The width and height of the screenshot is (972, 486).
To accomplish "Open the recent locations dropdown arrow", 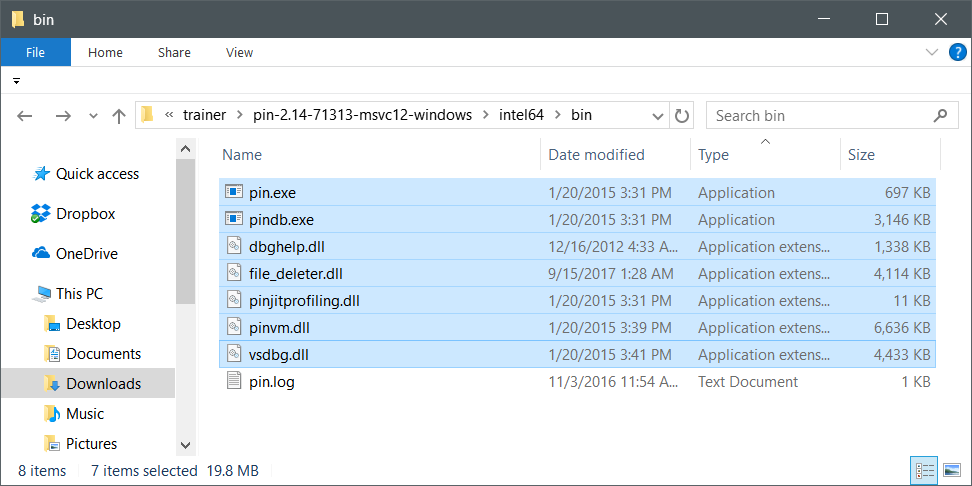I will click(x=93, y=116).
